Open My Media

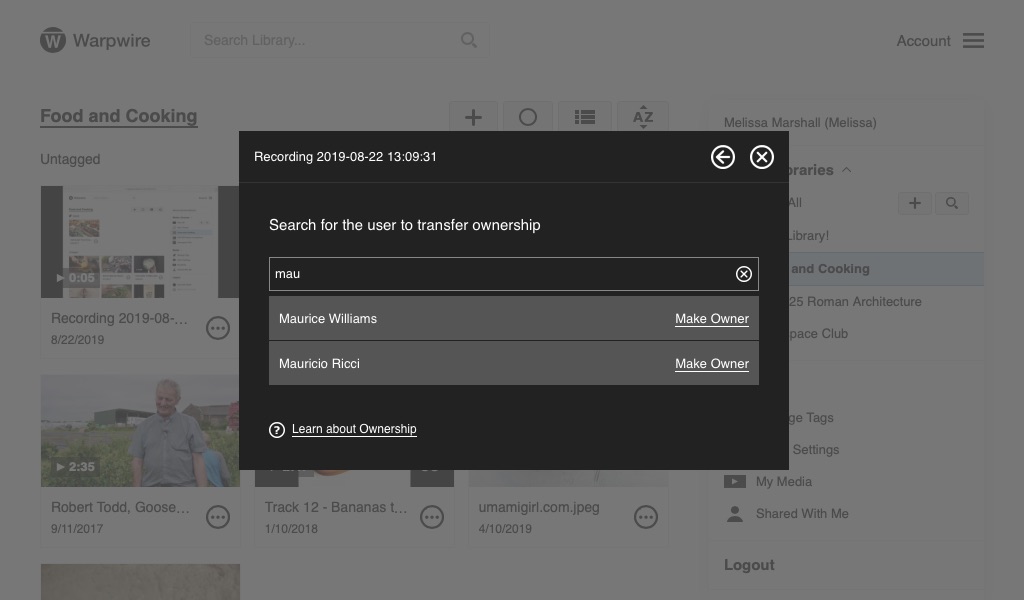[x=784, y=482]
